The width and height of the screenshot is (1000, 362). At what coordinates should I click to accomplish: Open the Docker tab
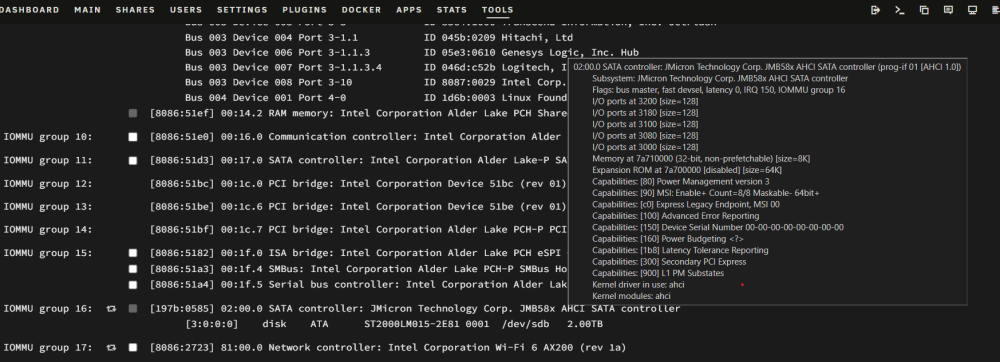coord(362,10)
